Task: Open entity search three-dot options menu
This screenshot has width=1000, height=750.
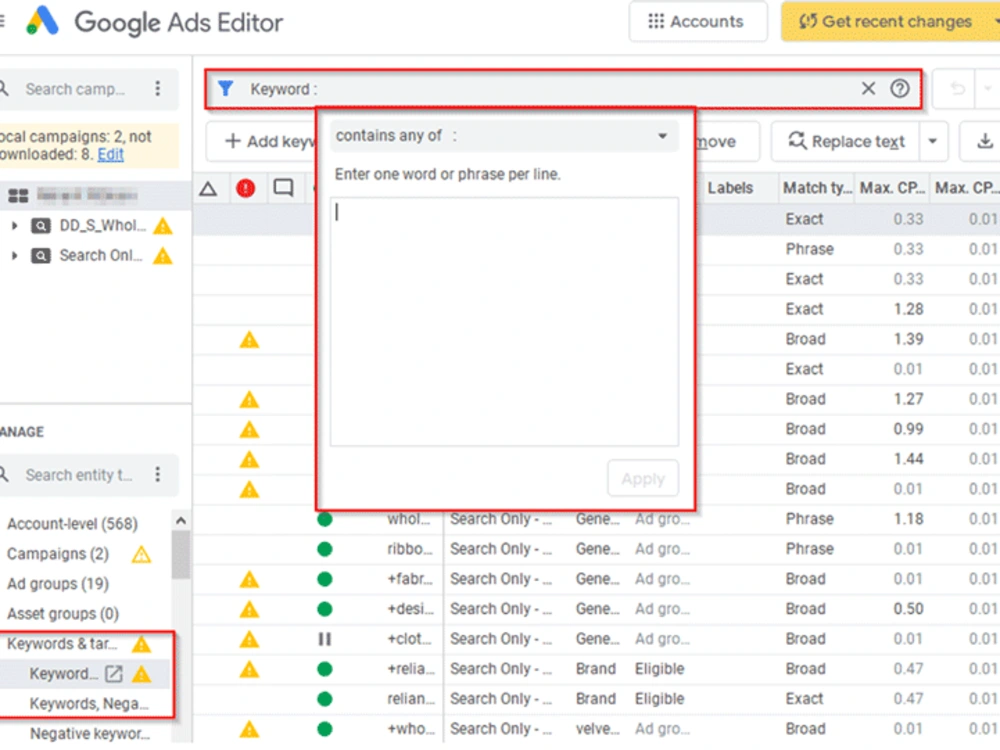Action: 158,474
